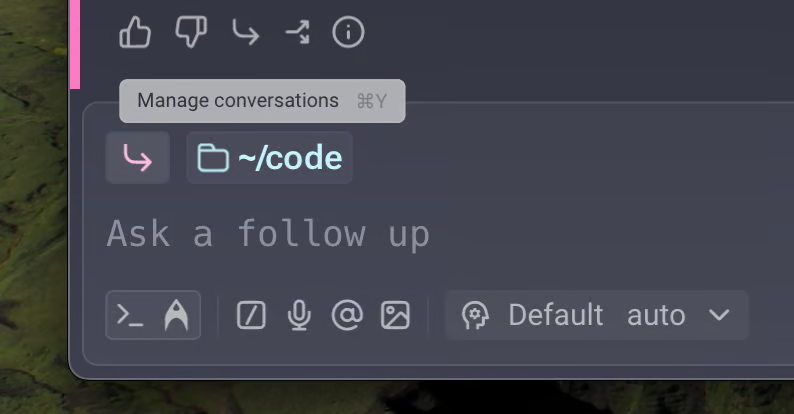Screen dimensions: 794x414
Task: Click the thumbs down feedback icon
Action: pyautogui.click(x=191, y=32)
